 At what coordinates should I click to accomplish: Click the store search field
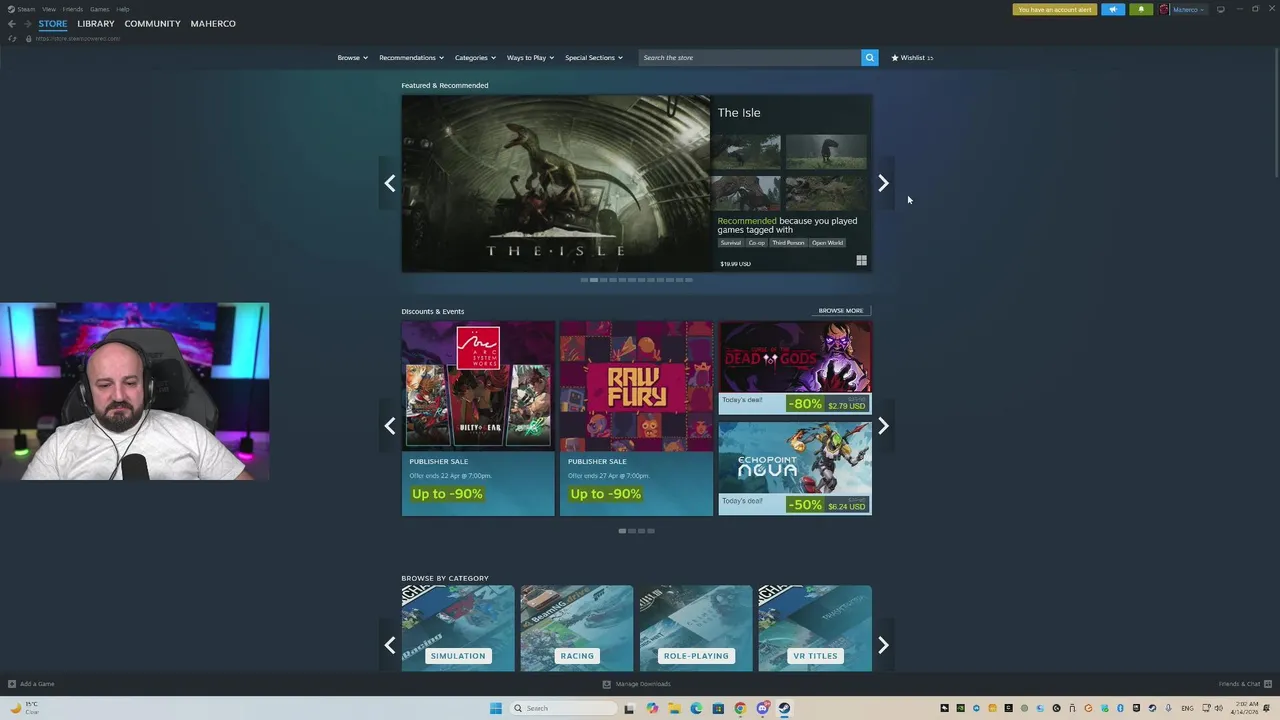[x=750, y=58]
